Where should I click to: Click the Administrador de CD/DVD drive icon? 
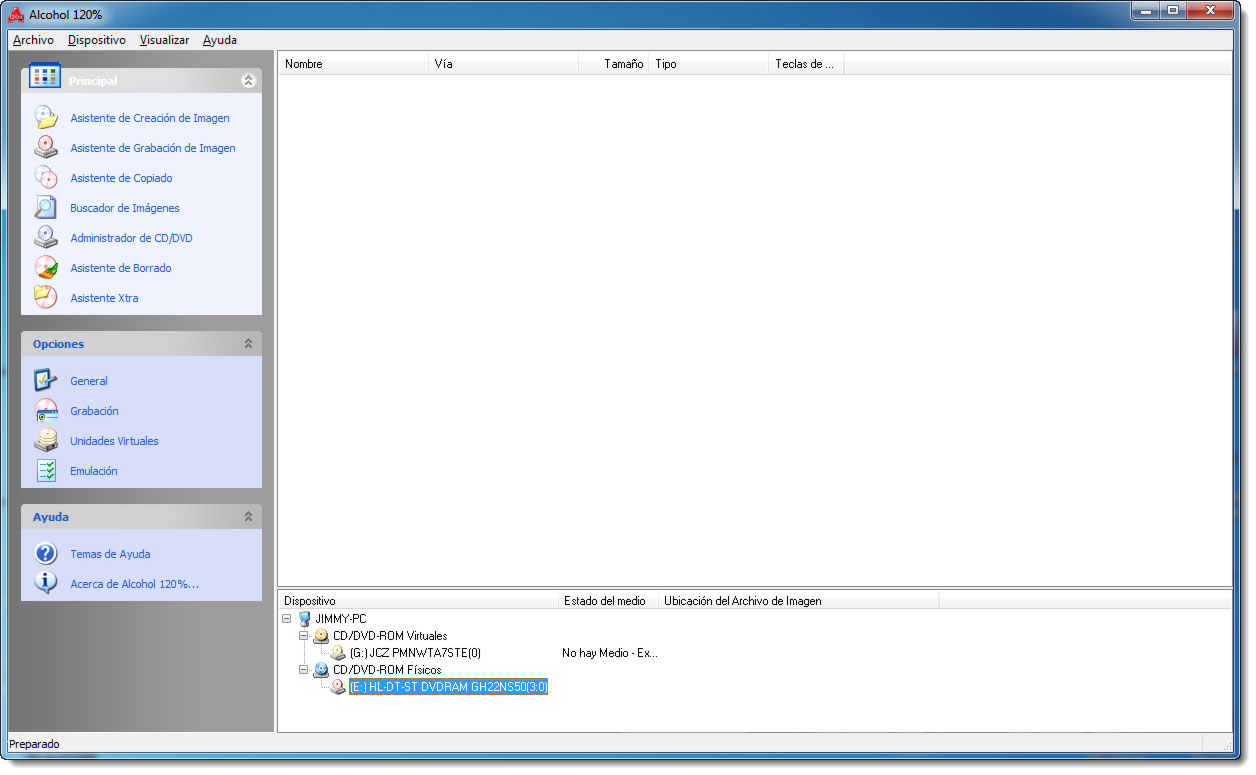[x=46, y=238]
